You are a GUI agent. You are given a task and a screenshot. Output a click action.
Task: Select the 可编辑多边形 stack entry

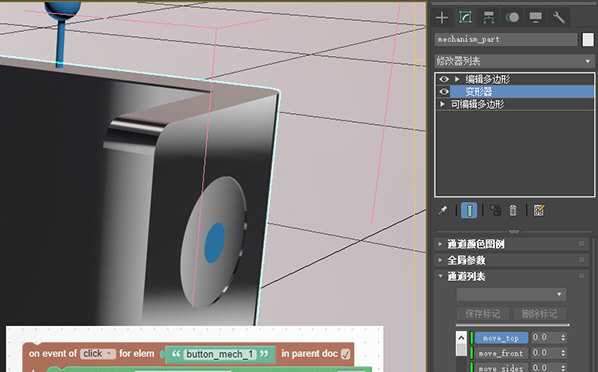[x=477, y=104]
